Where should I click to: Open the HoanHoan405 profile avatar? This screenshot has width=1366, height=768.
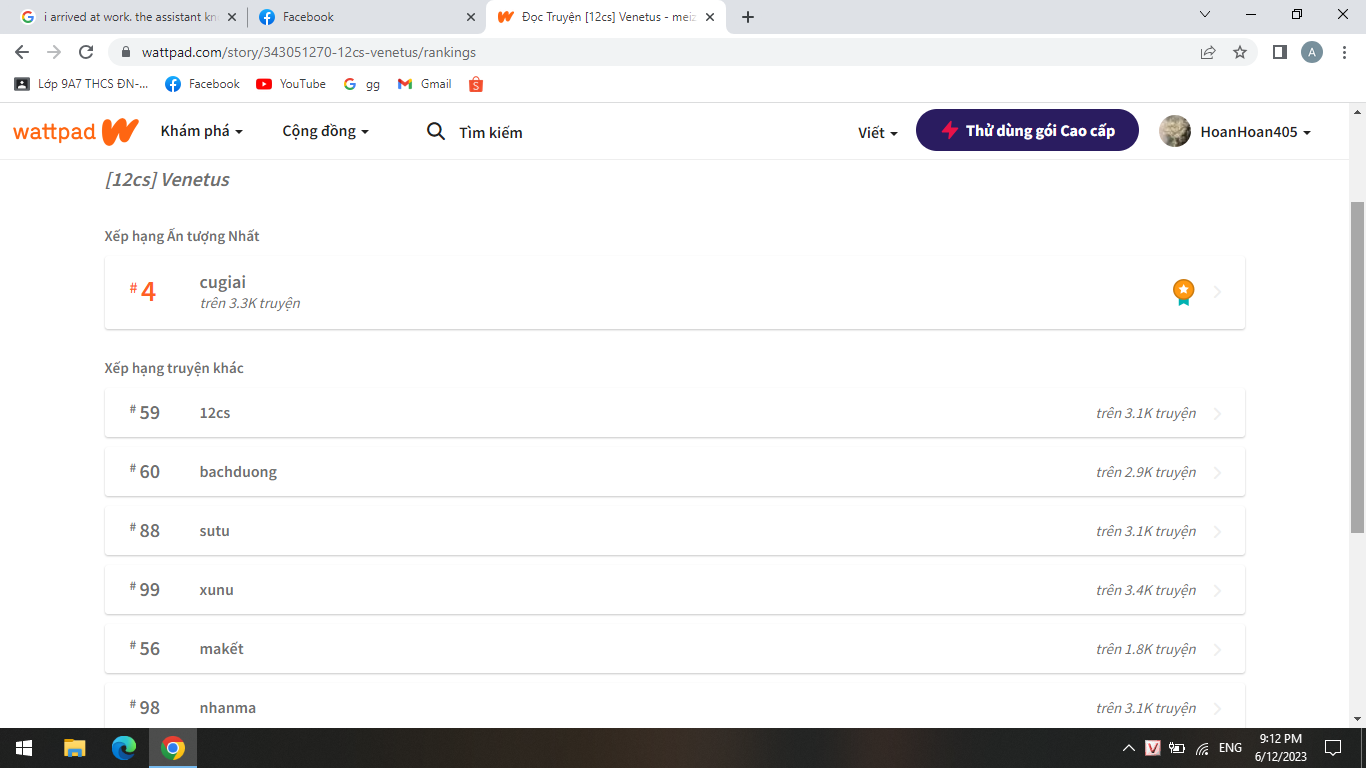[1175, 131]
